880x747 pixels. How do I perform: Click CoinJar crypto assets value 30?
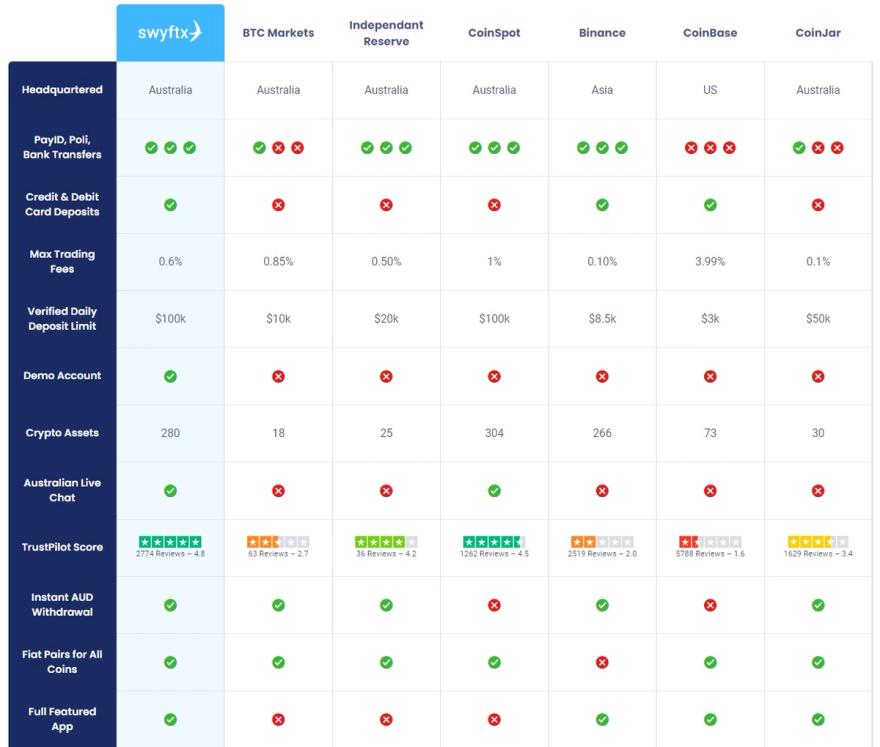pos(818,433)
